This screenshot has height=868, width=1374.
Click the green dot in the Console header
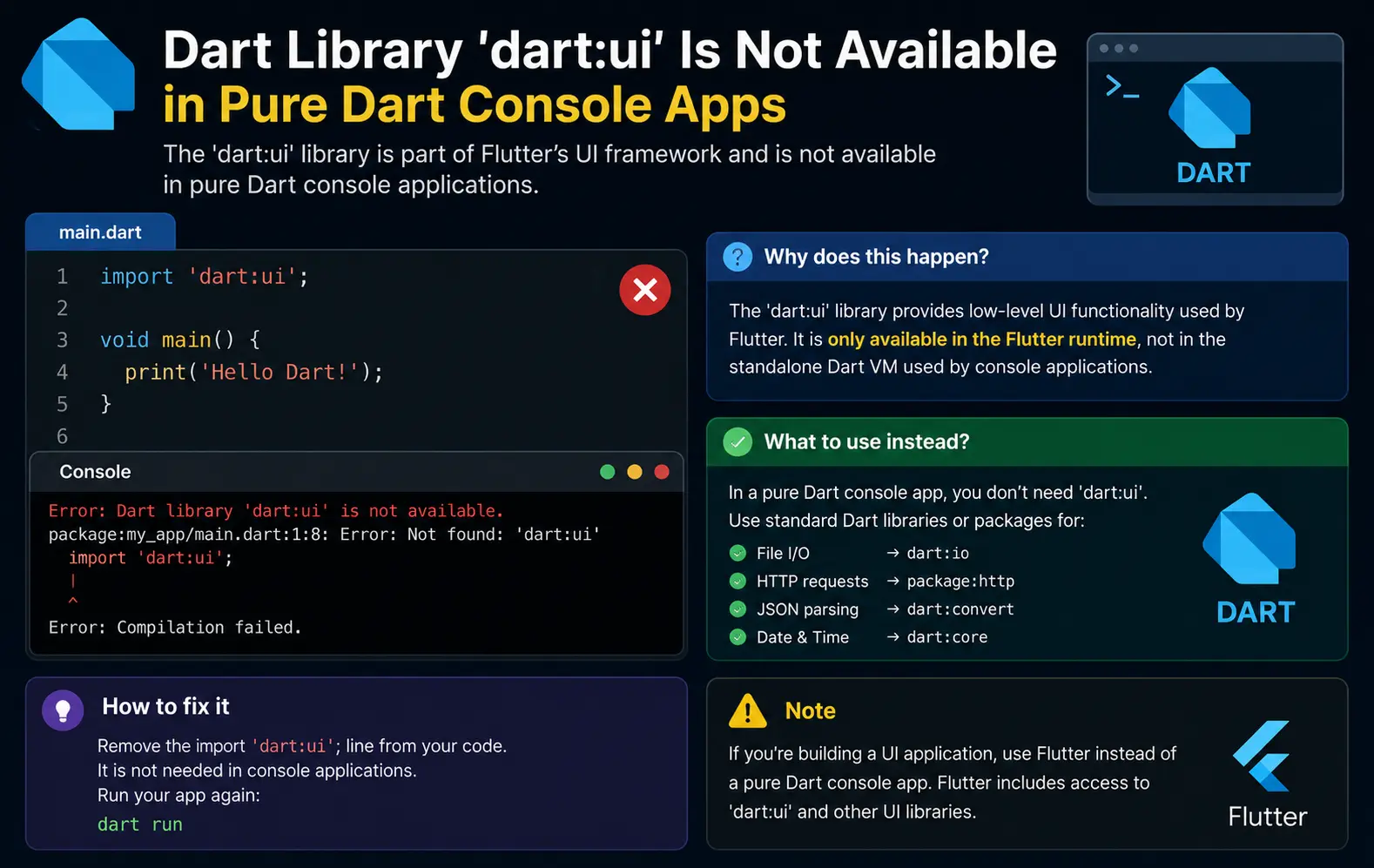point(608,472)
